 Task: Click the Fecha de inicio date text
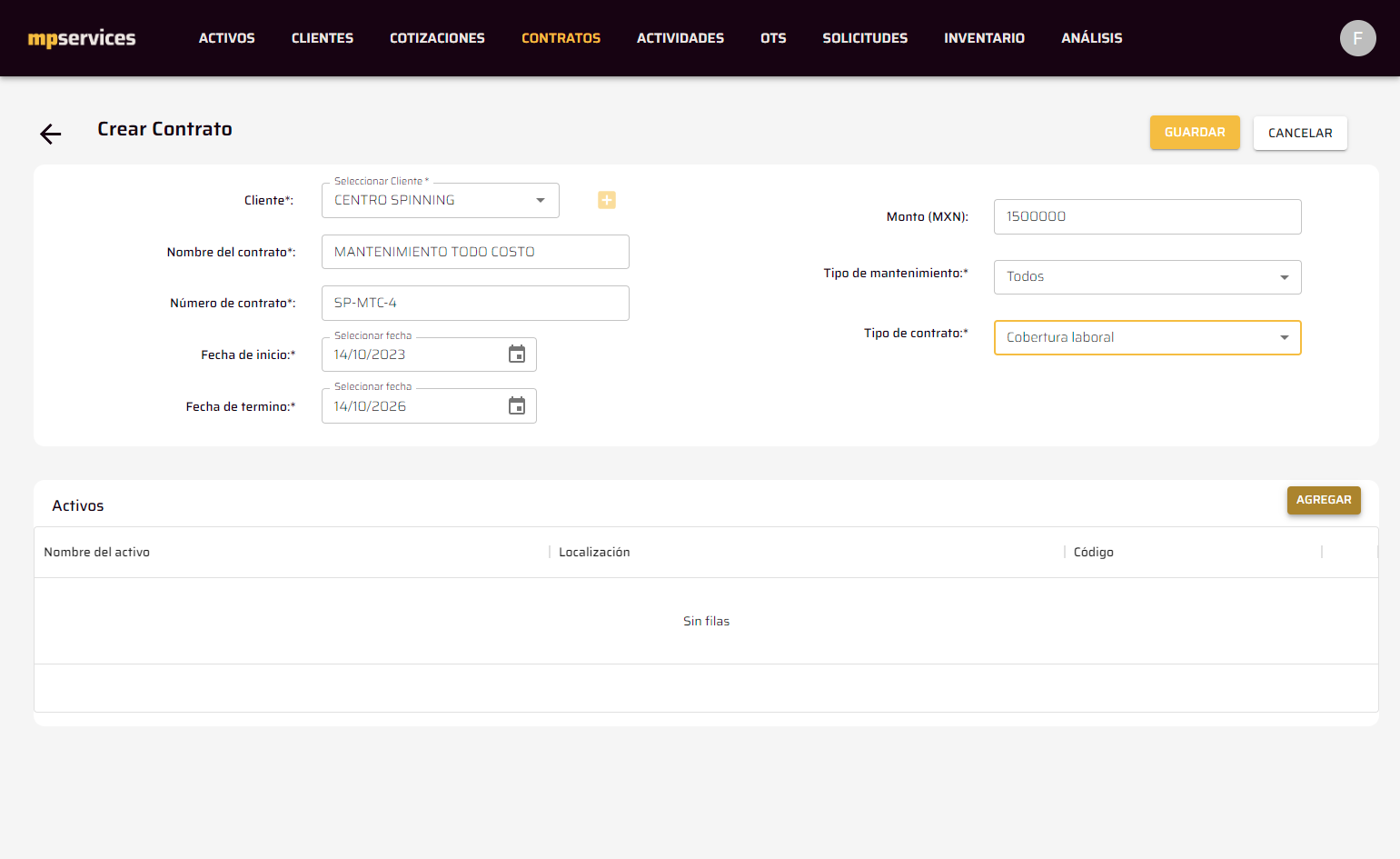(x=370, y=355)
